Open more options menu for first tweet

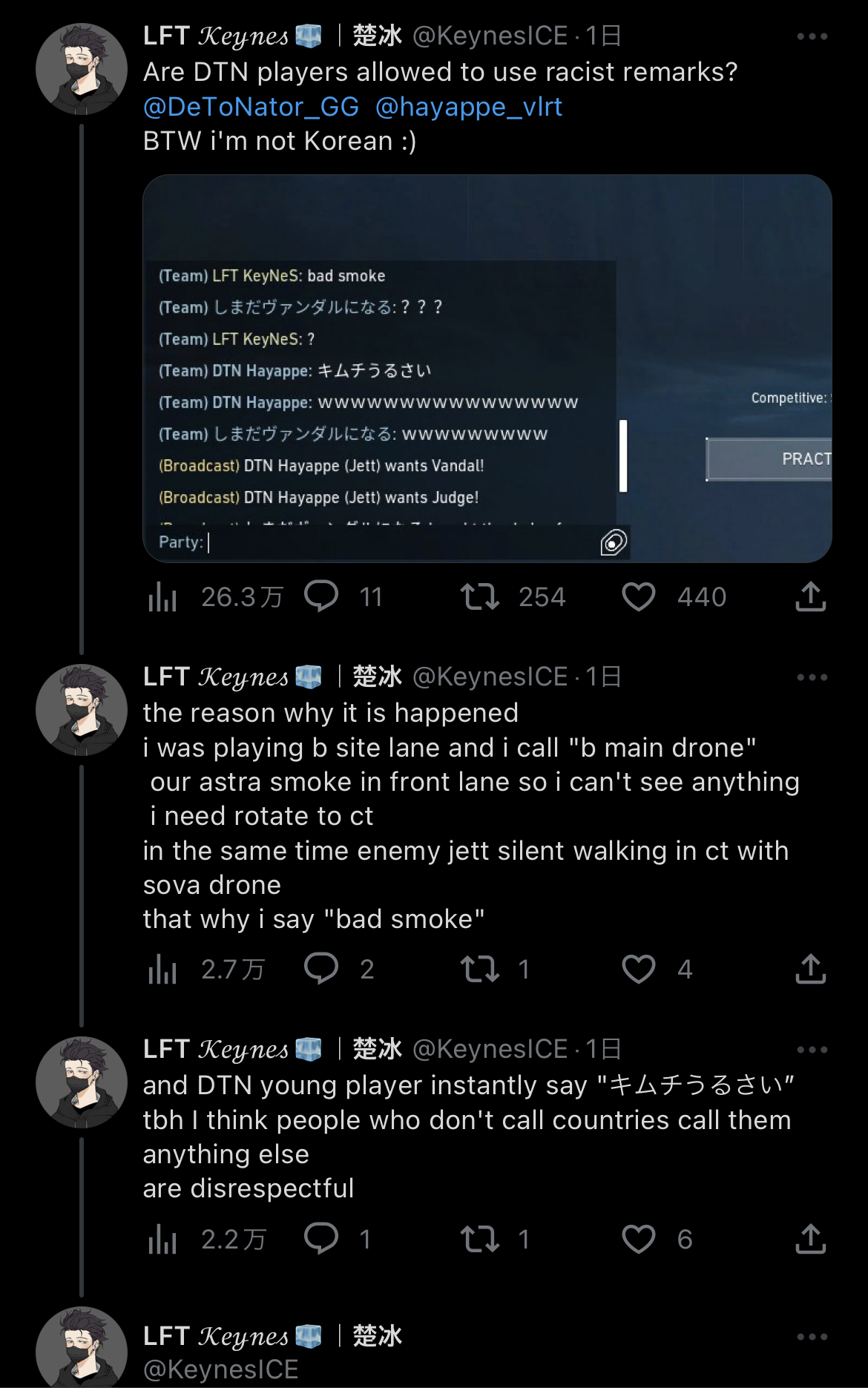[812, 36]
